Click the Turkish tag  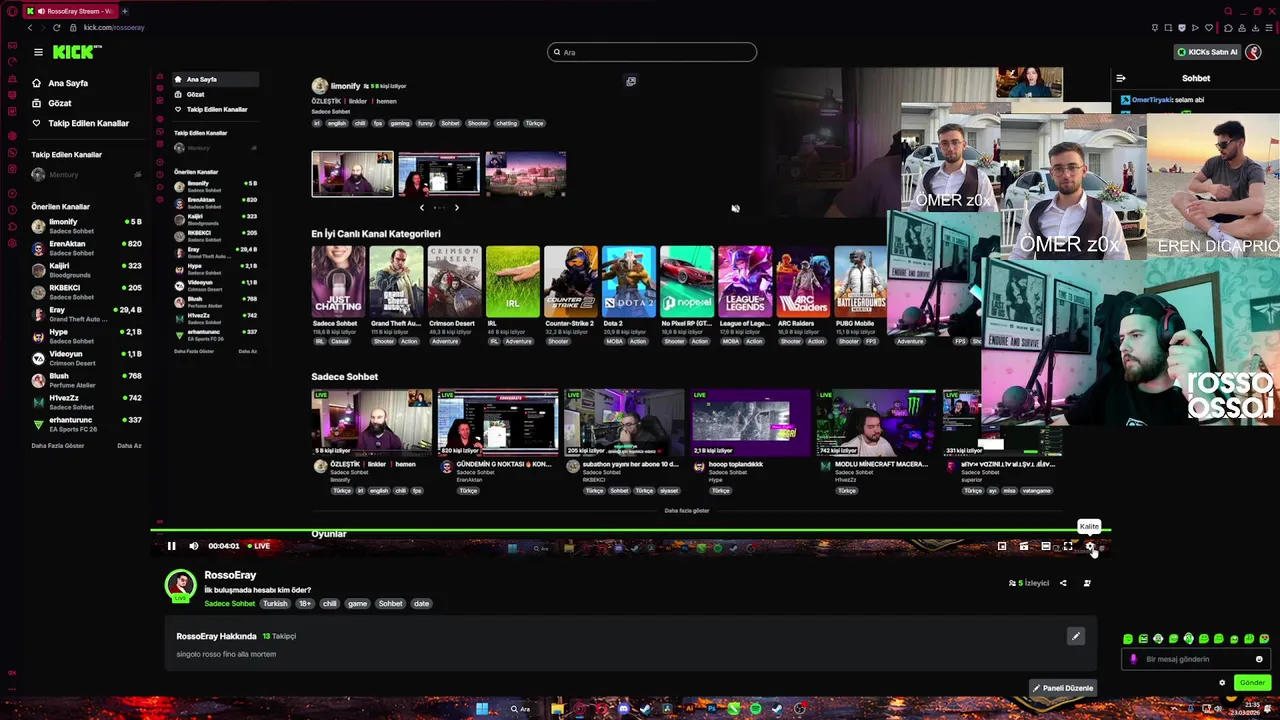click(275, 604)
